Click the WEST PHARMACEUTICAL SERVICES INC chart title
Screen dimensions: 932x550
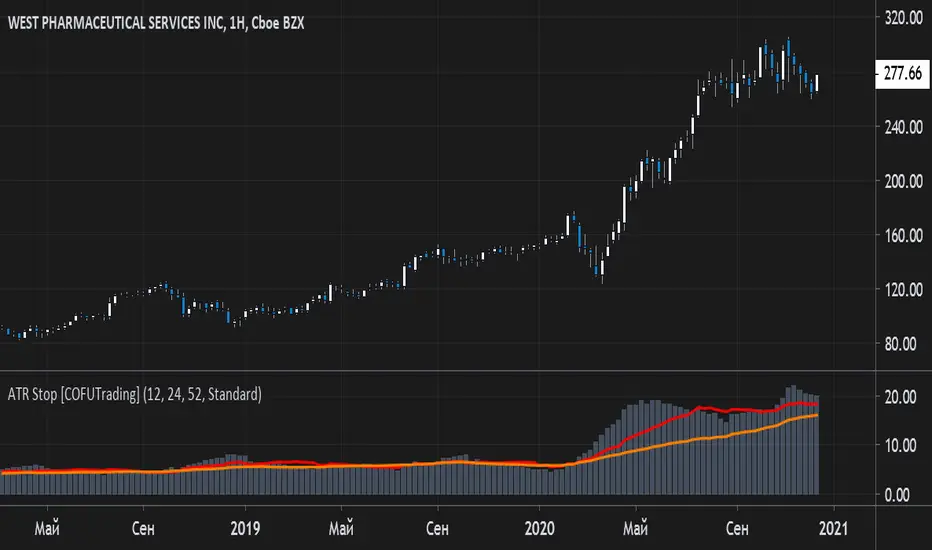pyautogui.click(x=156, y=23)
